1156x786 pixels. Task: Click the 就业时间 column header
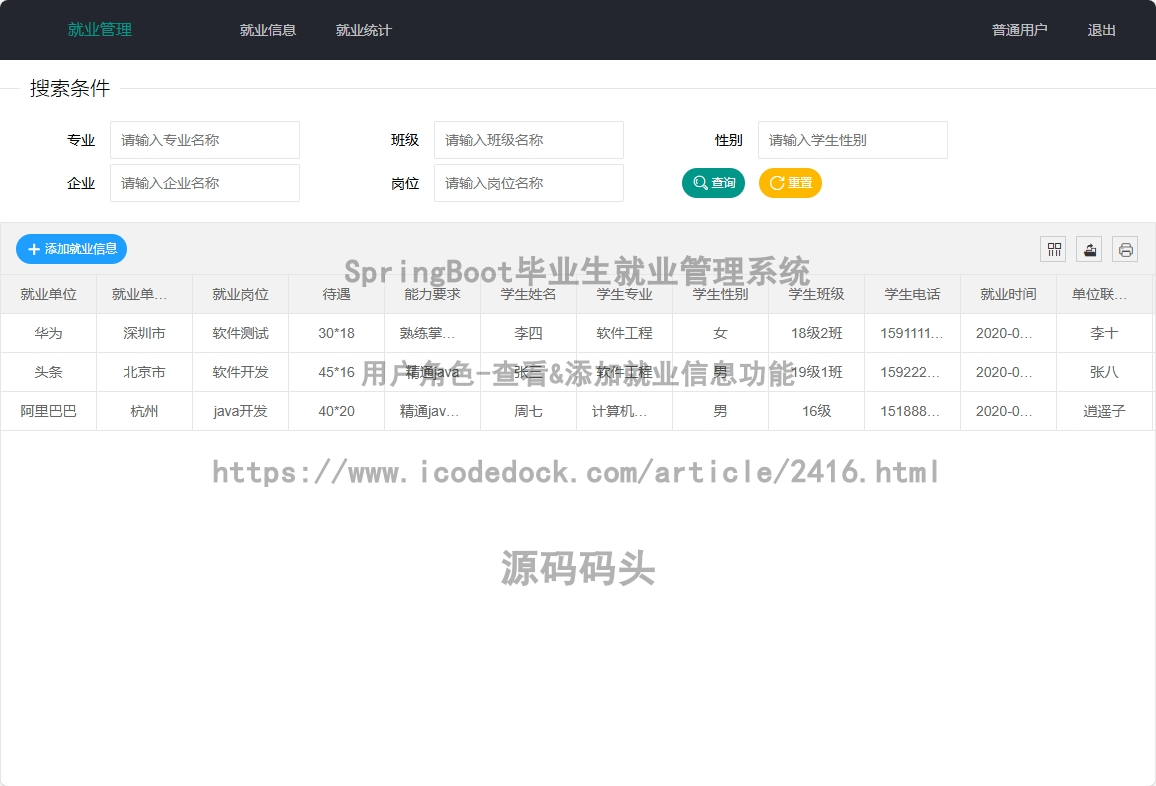click(1008, 294)
